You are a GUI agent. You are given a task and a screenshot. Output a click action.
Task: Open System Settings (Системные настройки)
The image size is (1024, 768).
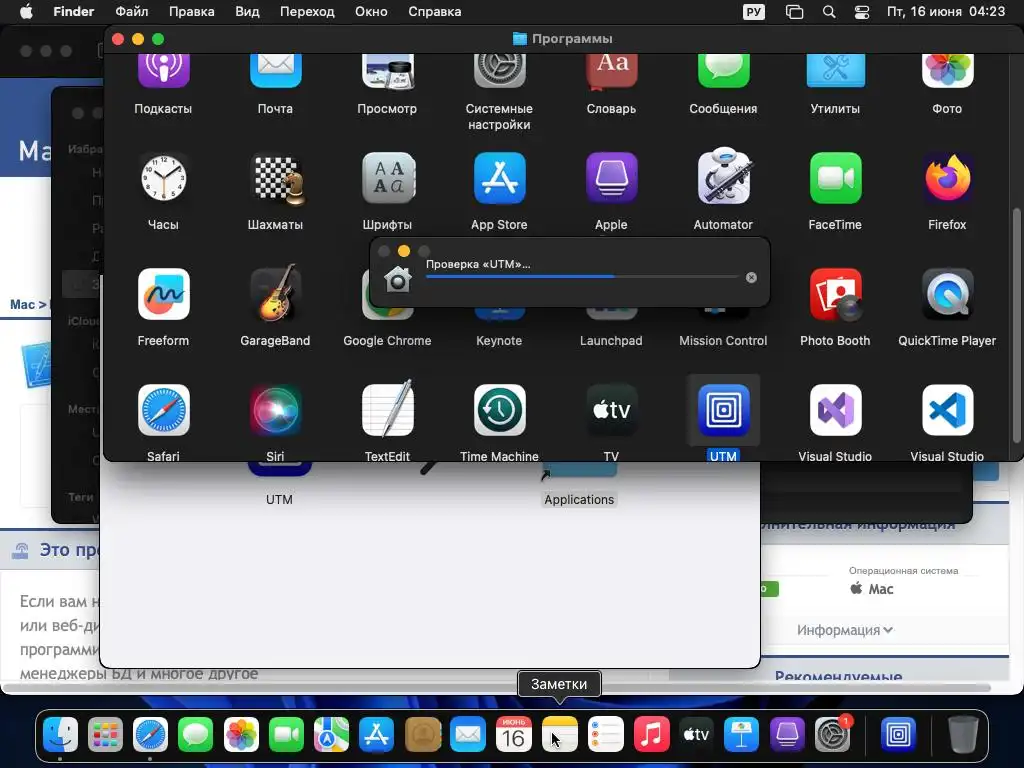click(500, 71)
